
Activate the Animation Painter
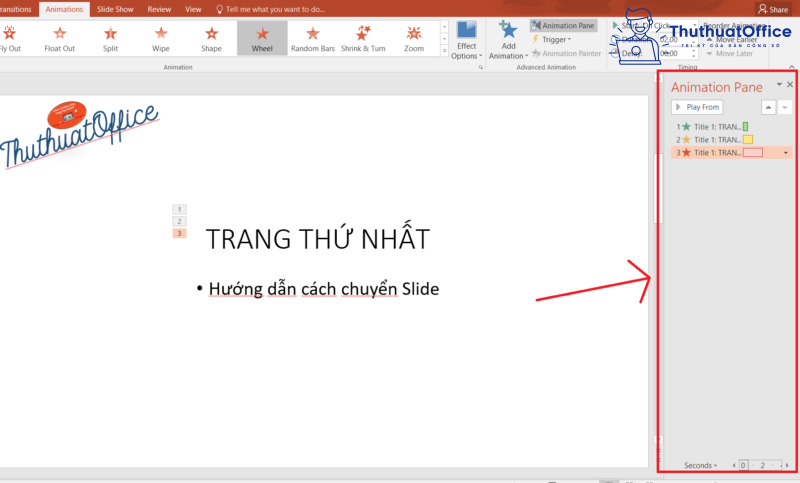tap(566, 53)
